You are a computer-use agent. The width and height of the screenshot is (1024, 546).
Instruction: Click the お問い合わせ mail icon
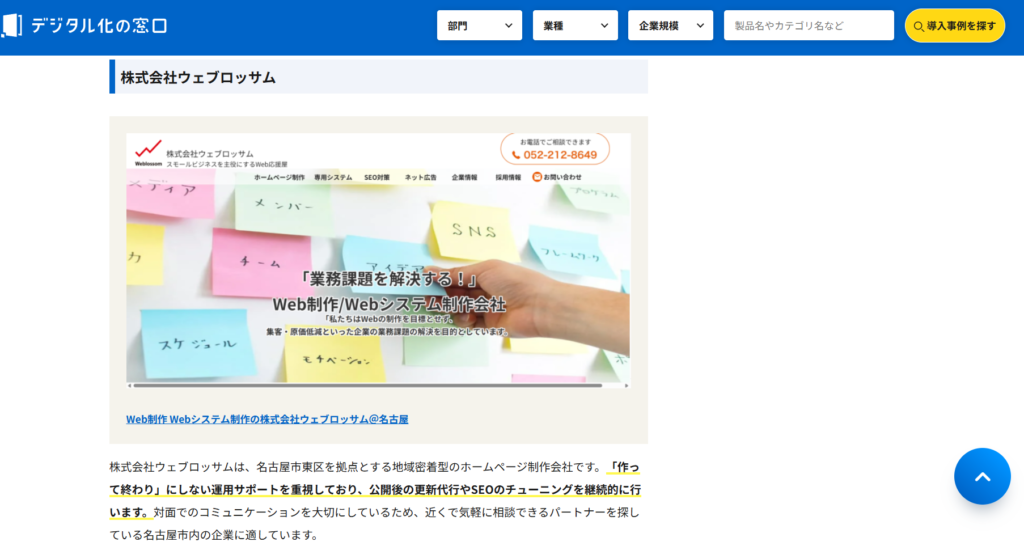click(537, 176)
